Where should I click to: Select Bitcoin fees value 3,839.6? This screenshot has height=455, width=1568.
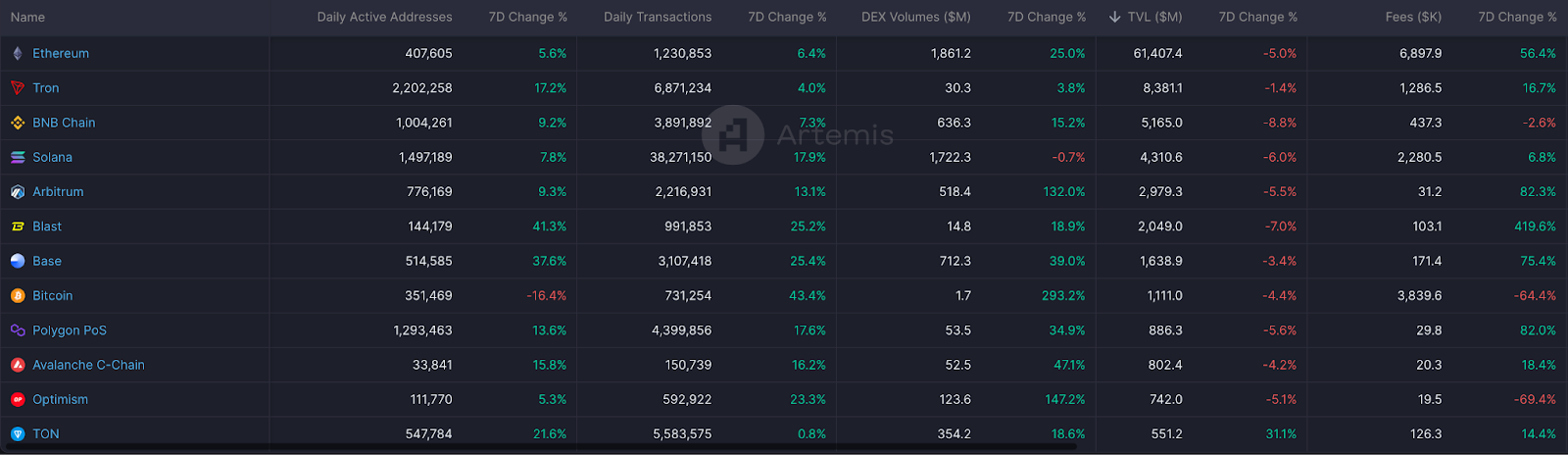[x=1420, y=296]
